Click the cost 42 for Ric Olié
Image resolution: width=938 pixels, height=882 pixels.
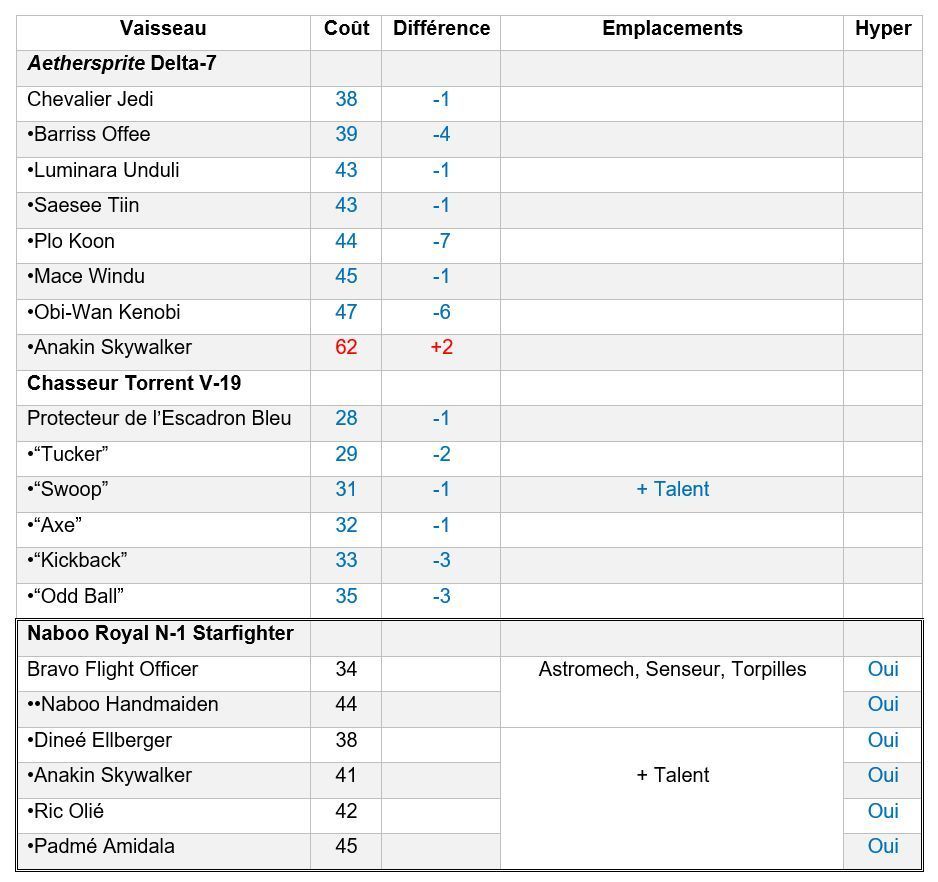click(346, 811)
